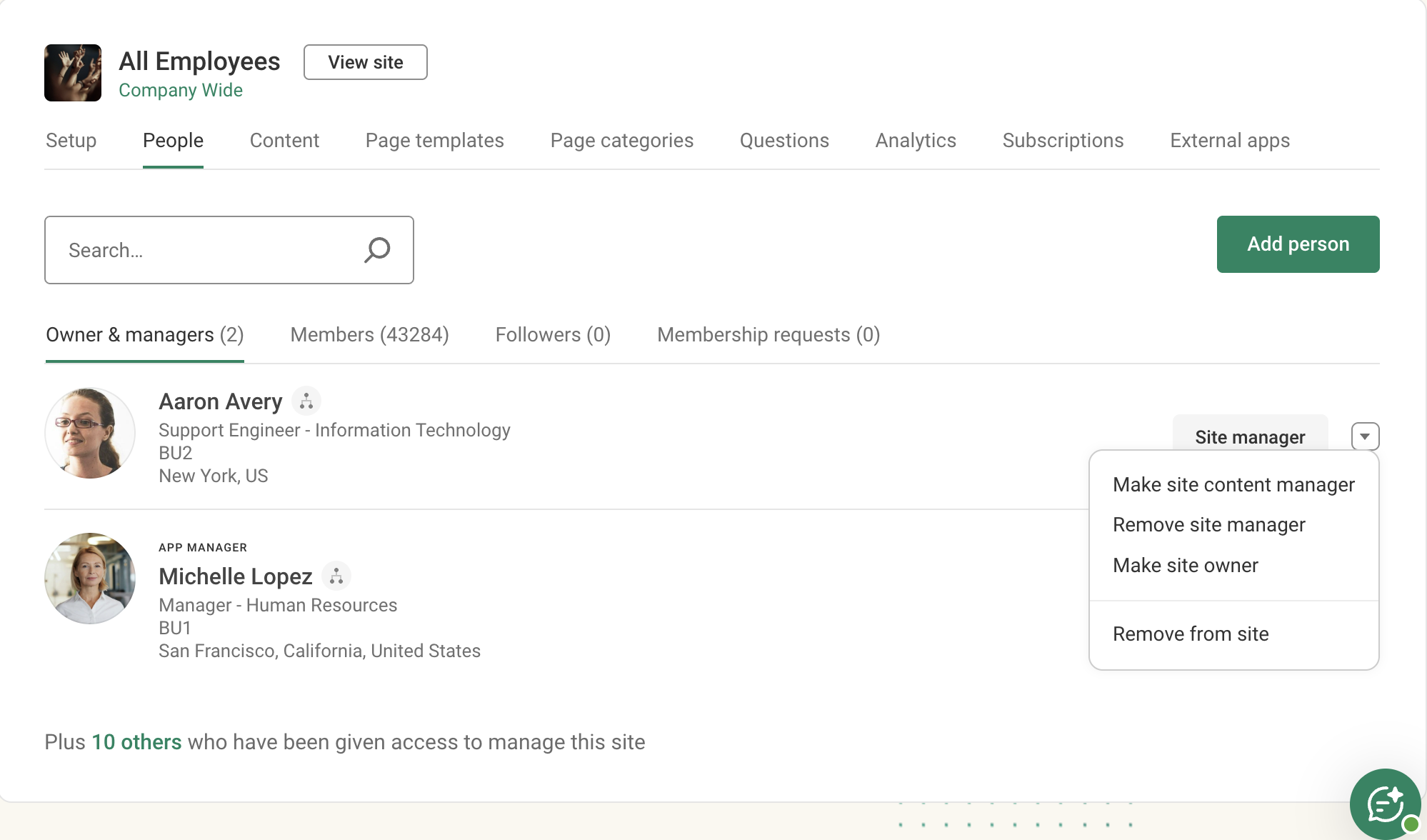Select Make site content manager
The width and height of the screenshot is (1427, 840).
(1233, 484)
